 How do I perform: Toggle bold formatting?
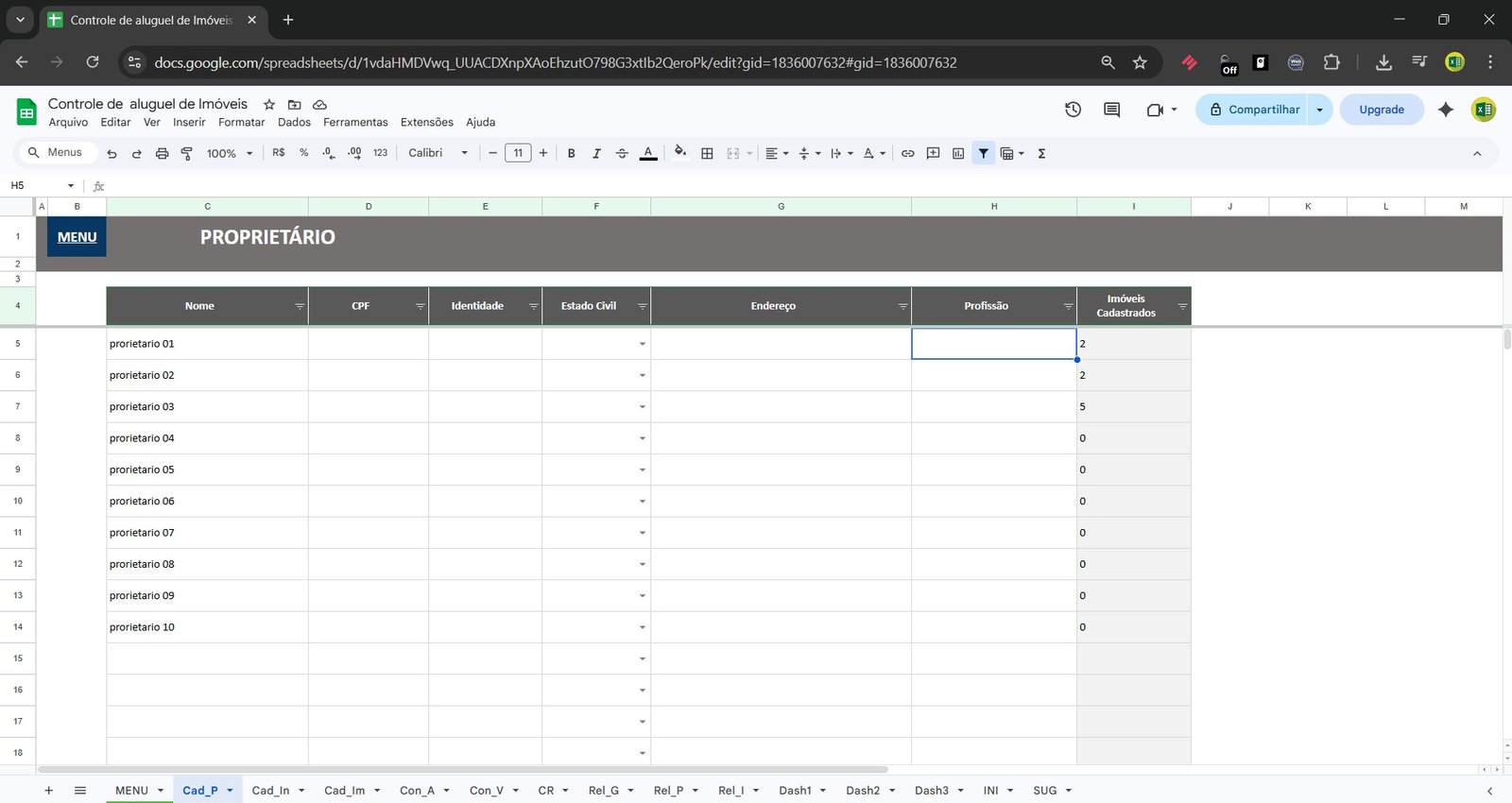tap(571, 153)
